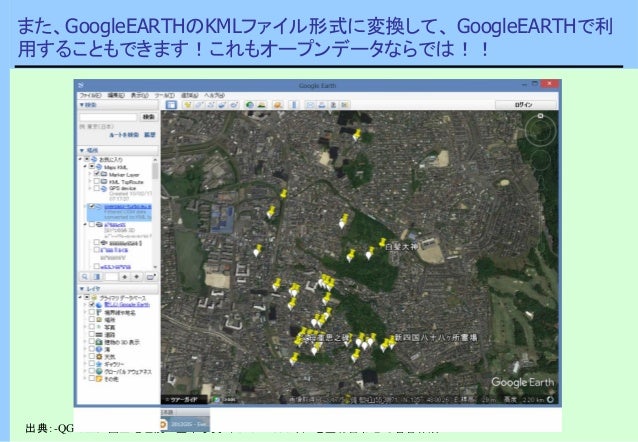Viewport: 638px width, 442px height.
Task: Collapse the 検索 panel triangle
Action: (82, 105)
